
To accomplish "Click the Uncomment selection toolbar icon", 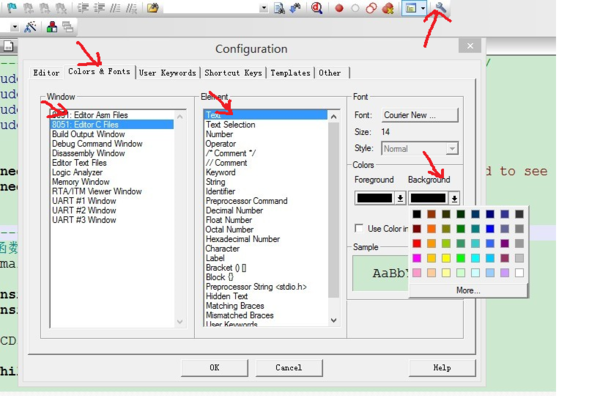I will [x=131, y=8].
